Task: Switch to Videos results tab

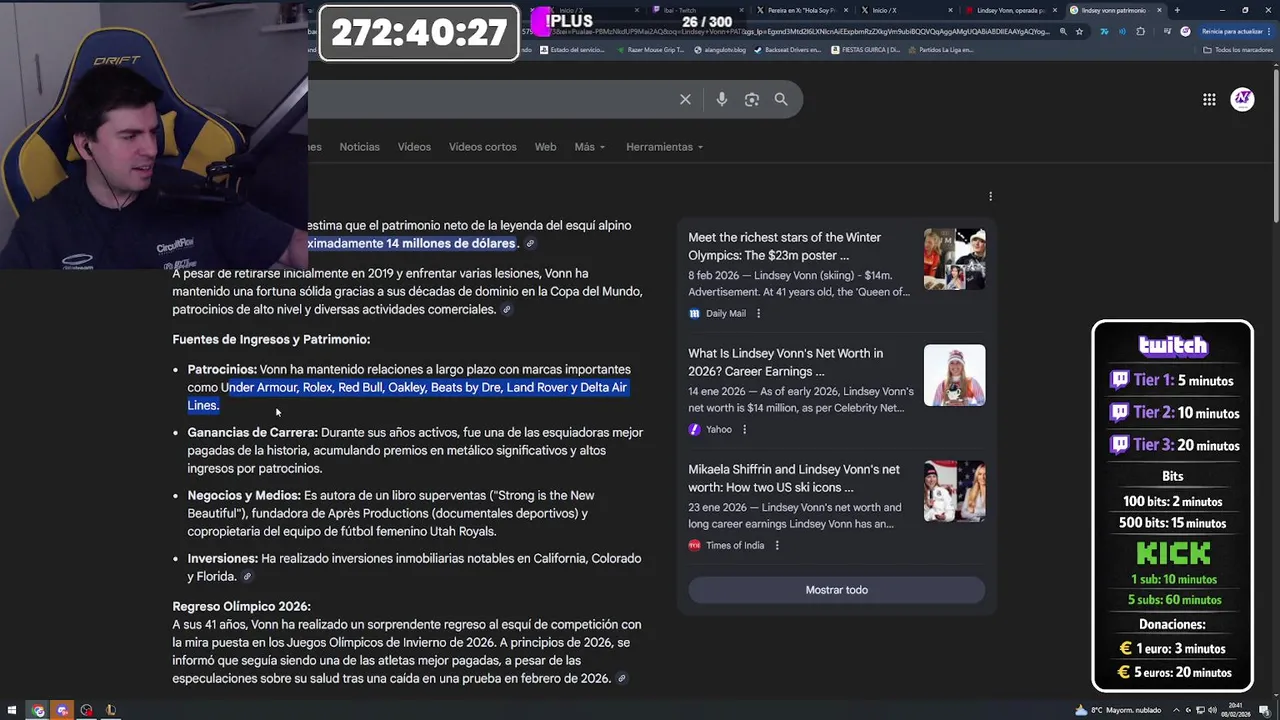Action: [x=414, y=147]
